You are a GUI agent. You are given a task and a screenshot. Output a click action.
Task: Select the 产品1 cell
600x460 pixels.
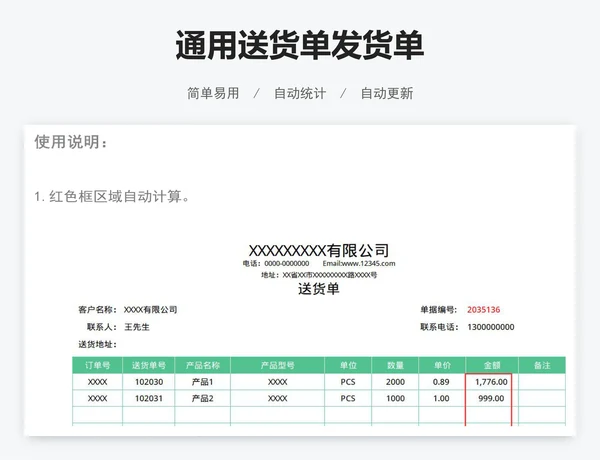(202, 382)
